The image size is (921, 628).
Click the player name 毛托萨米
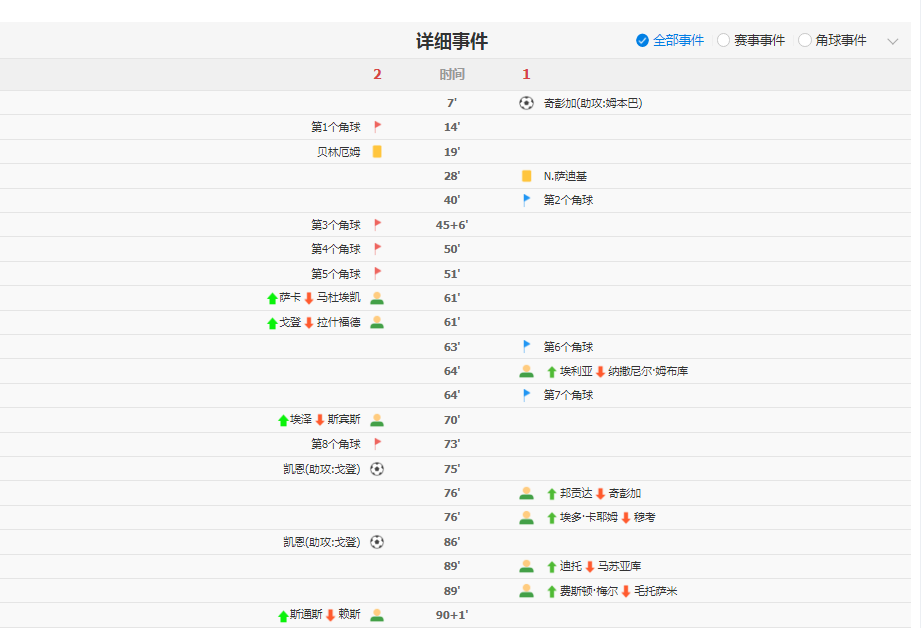(656, 591)
